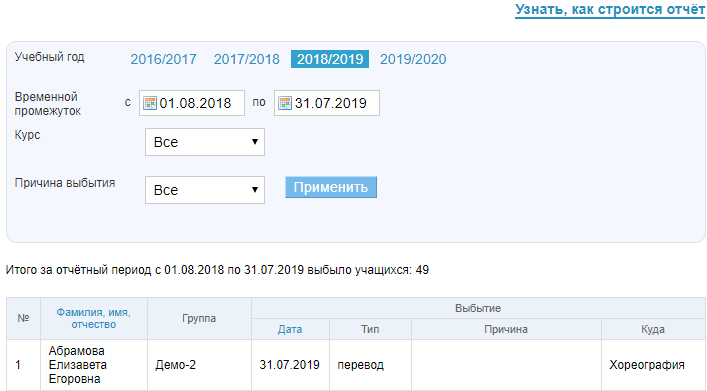The image size is (707, 391).
Task: Click the Причина column header
Action: click(x=506, y=329)
